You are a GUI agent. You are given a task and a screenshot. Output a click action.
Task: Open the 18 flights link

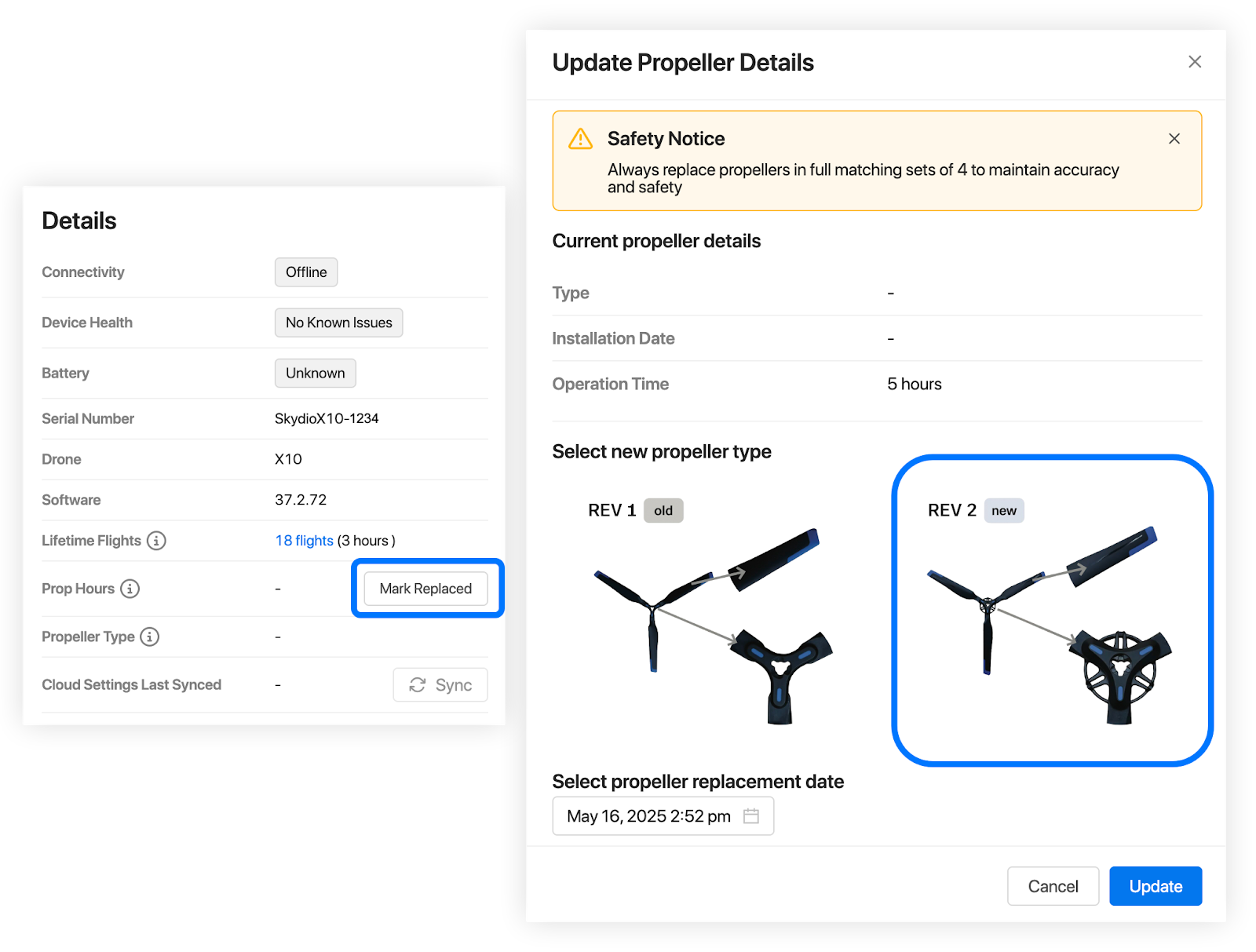(305, 541)
